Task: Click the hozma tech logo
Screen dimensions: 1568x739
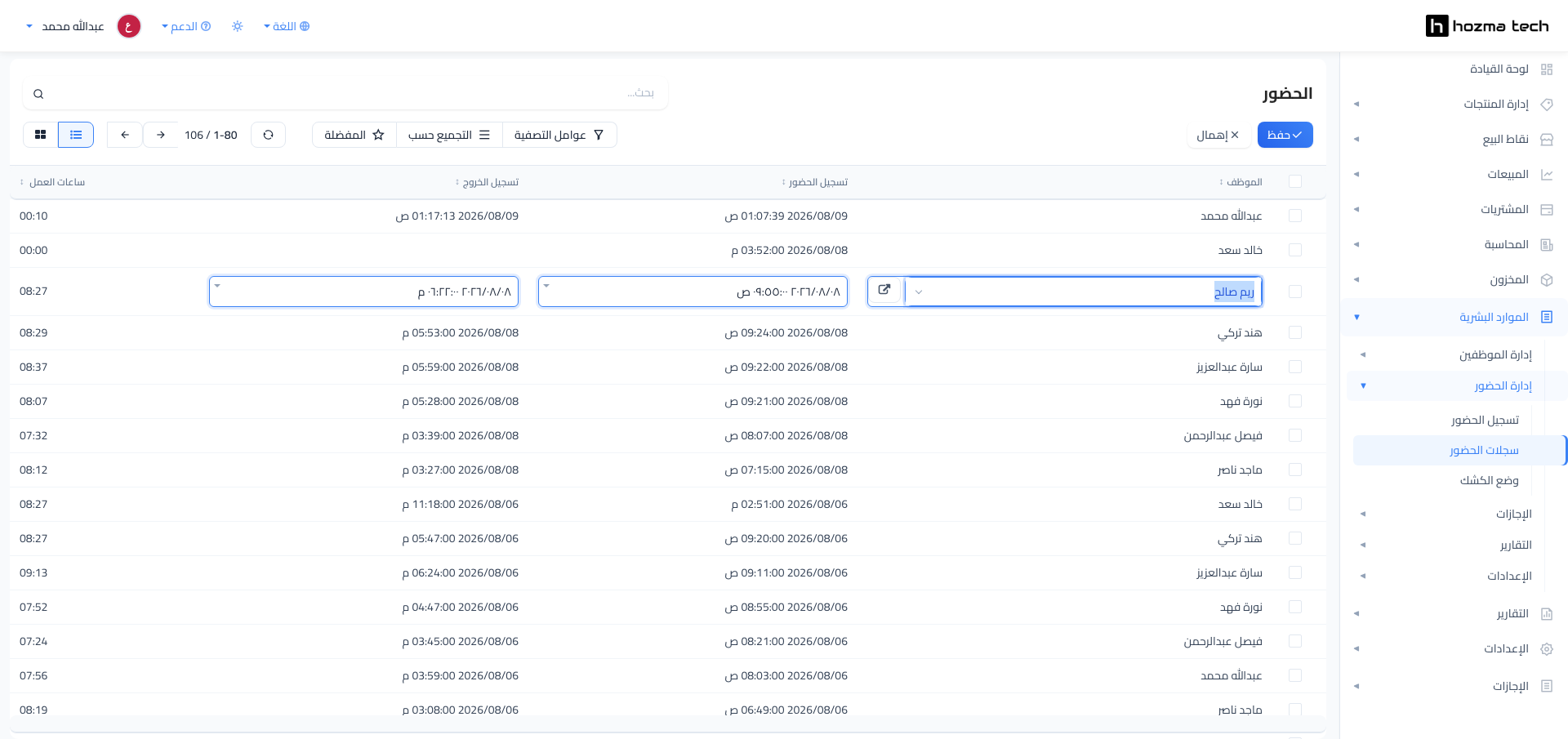Action: tap(1487, 26)
